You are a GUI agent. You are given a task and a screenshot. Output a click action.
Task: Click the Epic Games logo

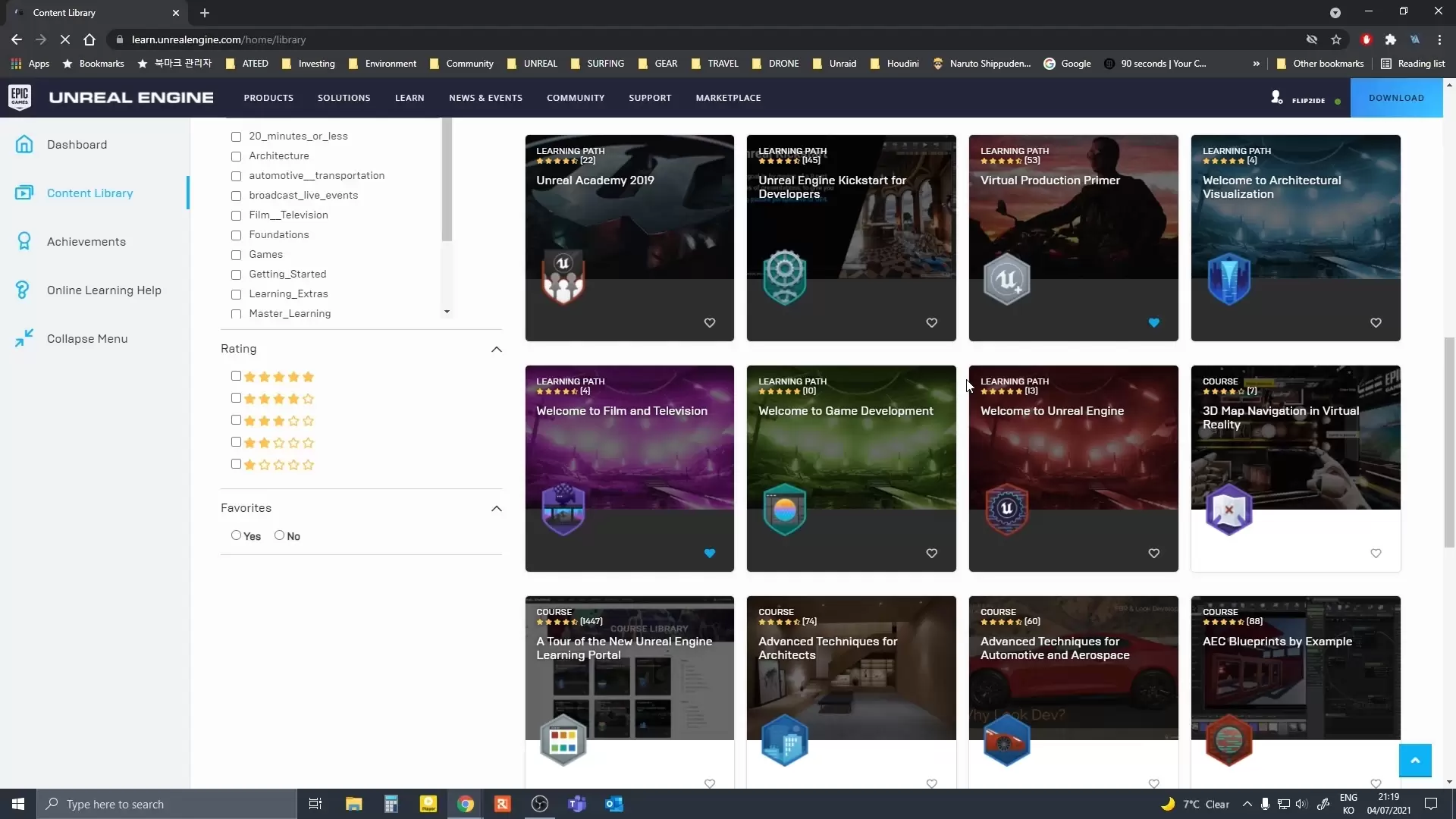pos(20,97)
